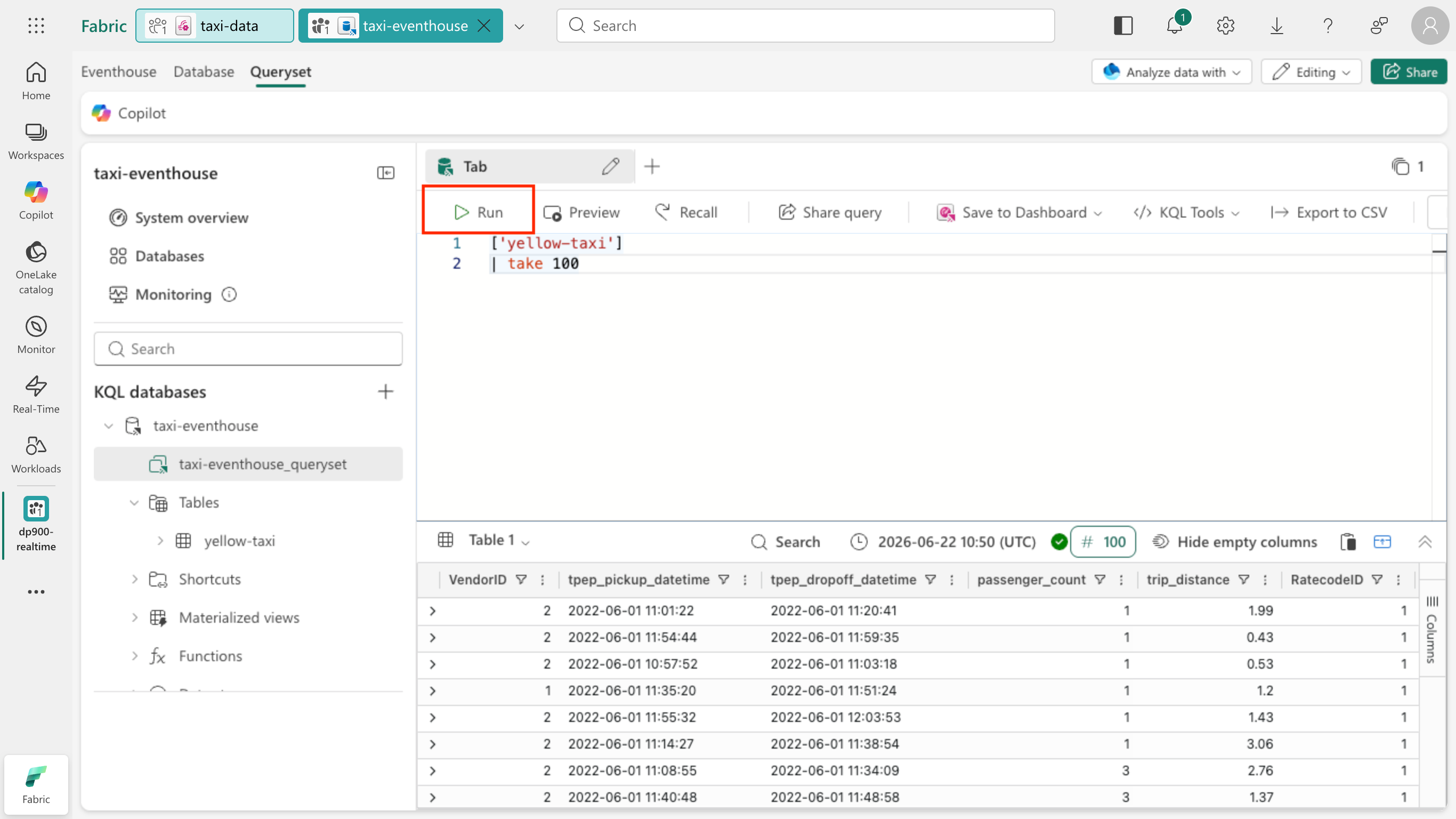Select dp900-realtime workspace icon
This screenshot has height=819, width=1456.
36,524
